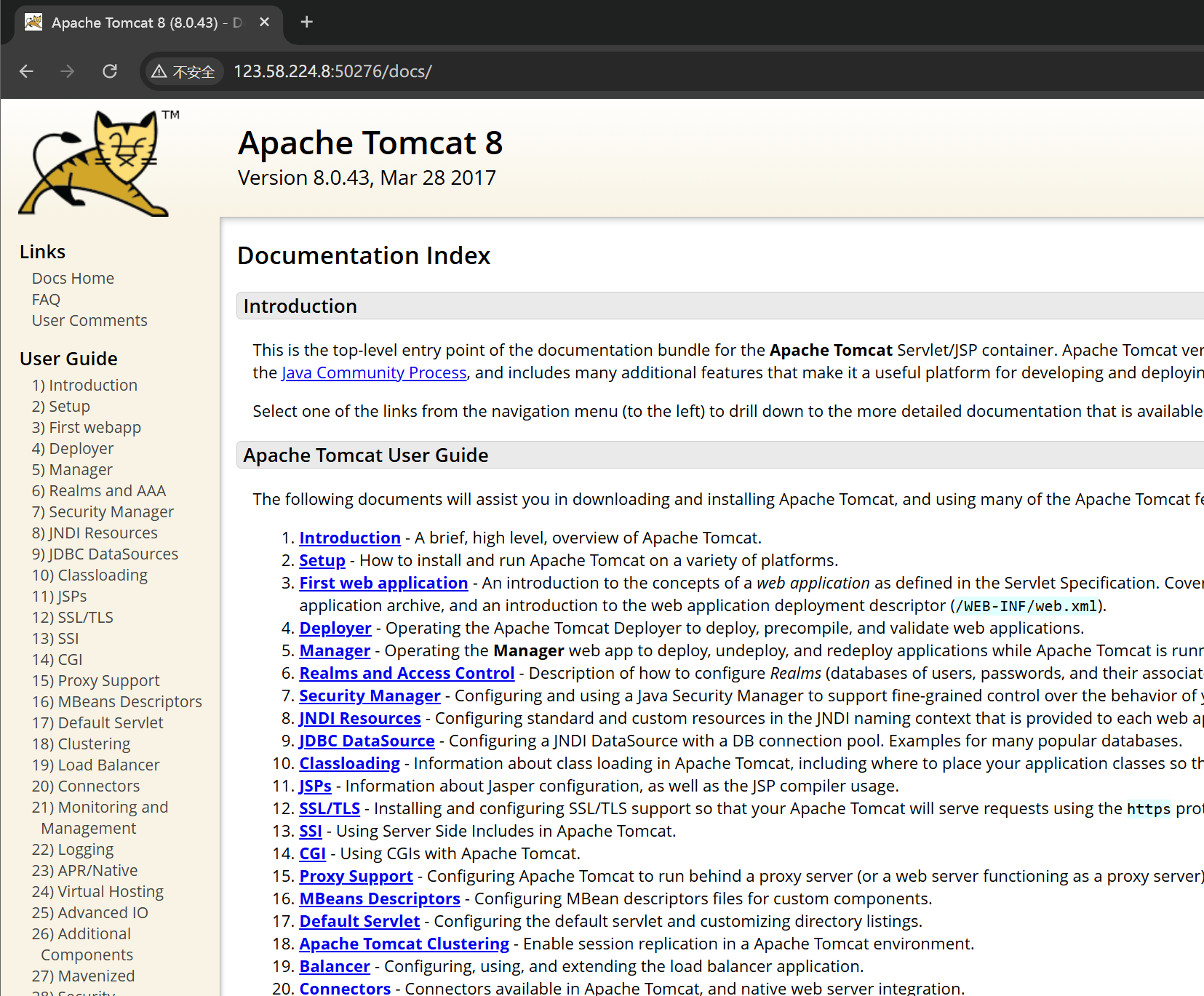Click the address bar URL field
The height and width of the screenshot is (996, 1204).
tap(332, 71)
